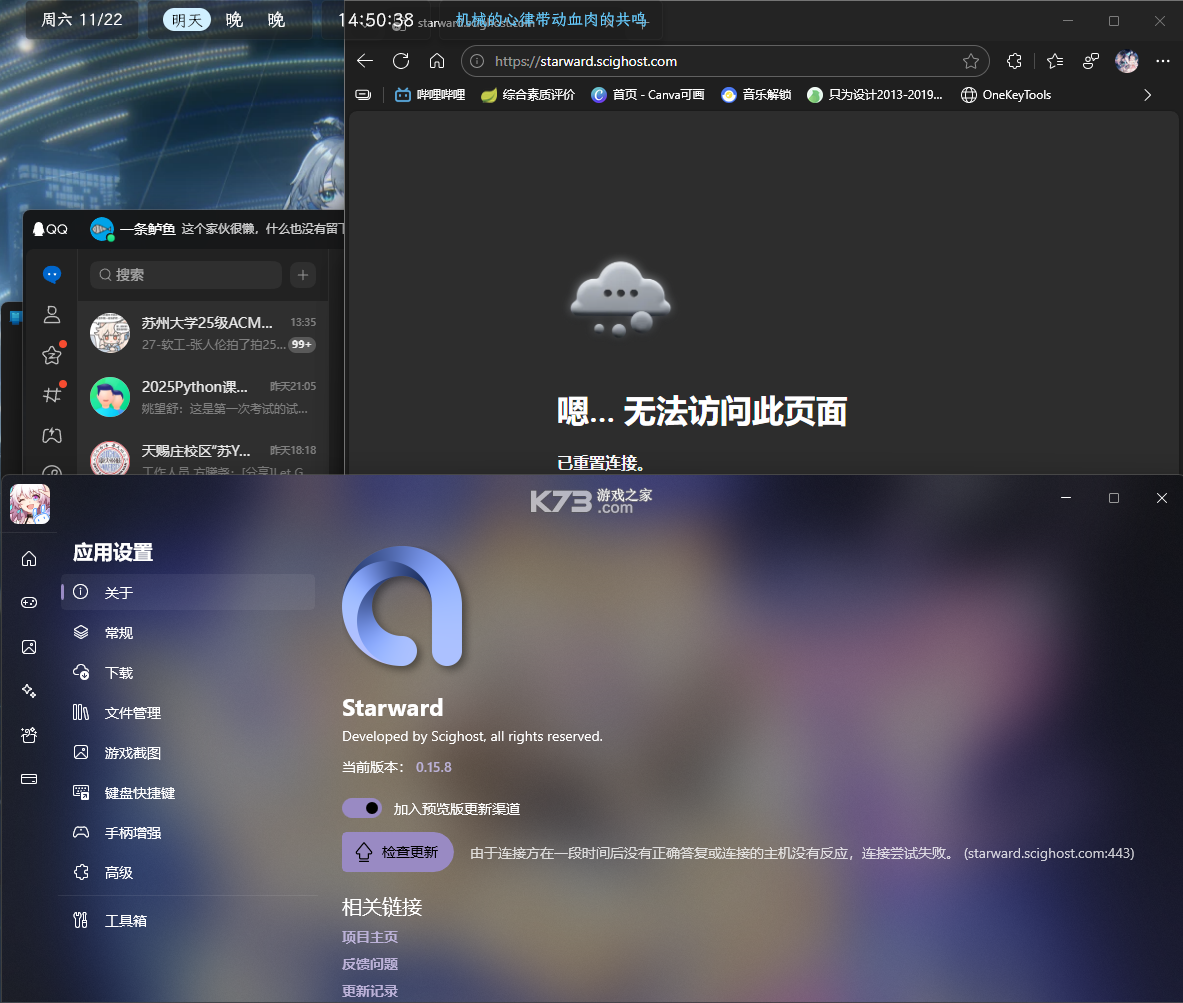Open the 反馈问题 link

[370, 964]
